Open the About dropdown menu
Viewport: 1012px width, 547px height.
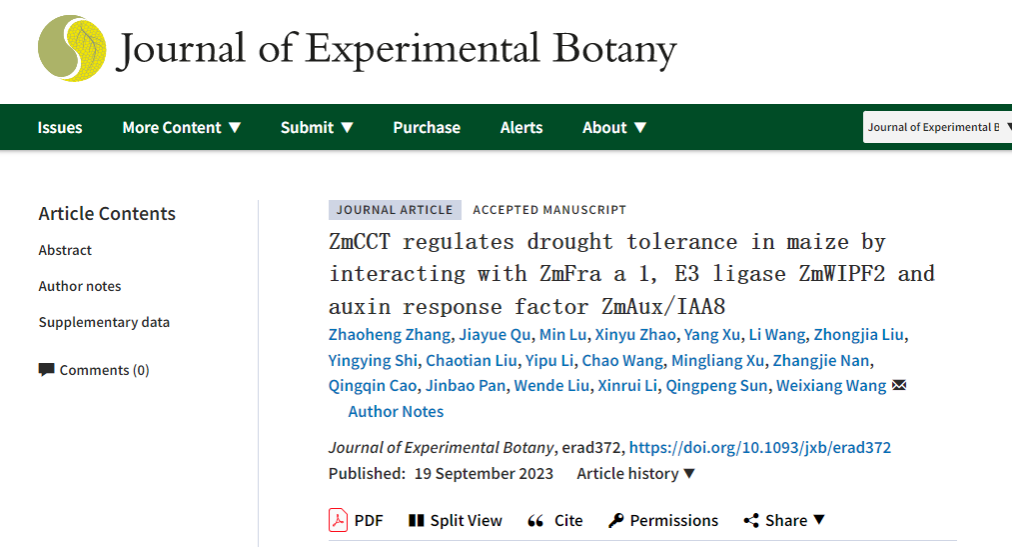tap(614, 128)
